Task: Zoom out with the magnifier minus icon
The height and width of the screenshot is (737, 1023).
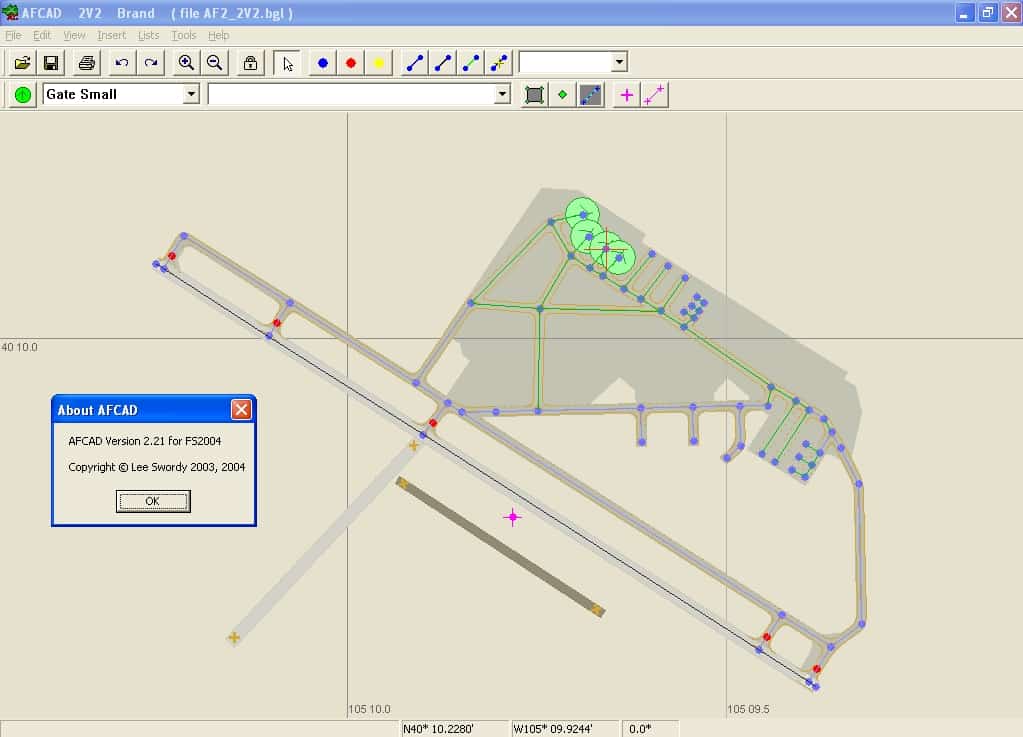Action: [214, 63]
